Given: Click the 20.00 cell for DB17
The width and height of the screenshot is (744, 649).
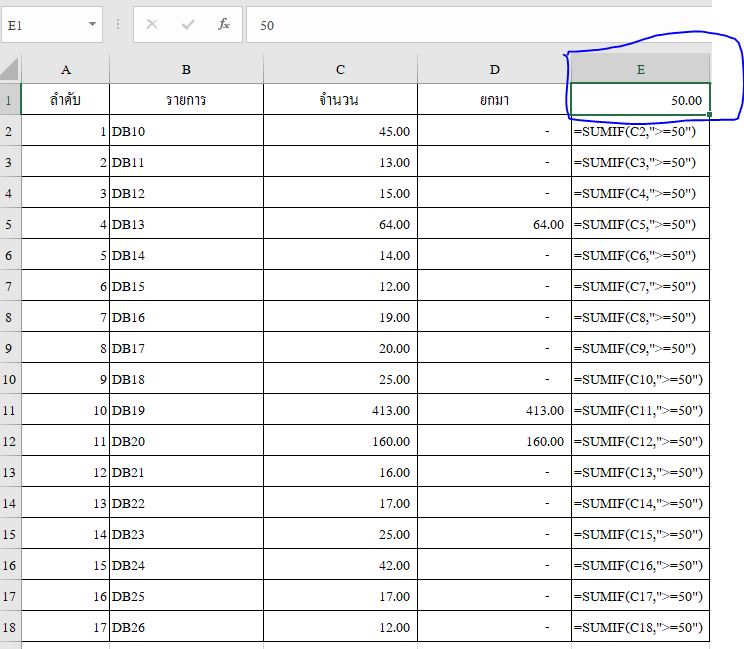Looking at the screenshot, I should coord(340,348).
